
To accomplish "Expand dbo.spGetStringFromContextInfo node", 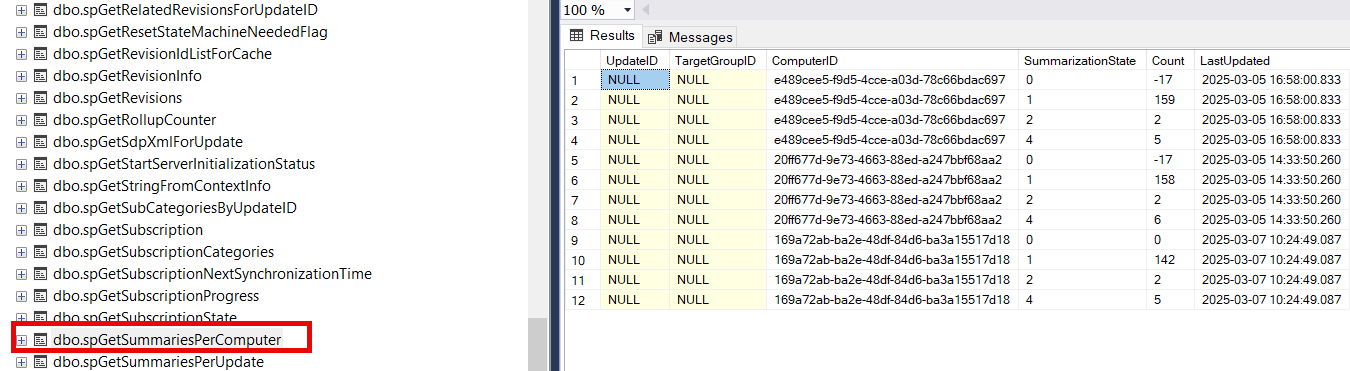I will click(22, 186).
